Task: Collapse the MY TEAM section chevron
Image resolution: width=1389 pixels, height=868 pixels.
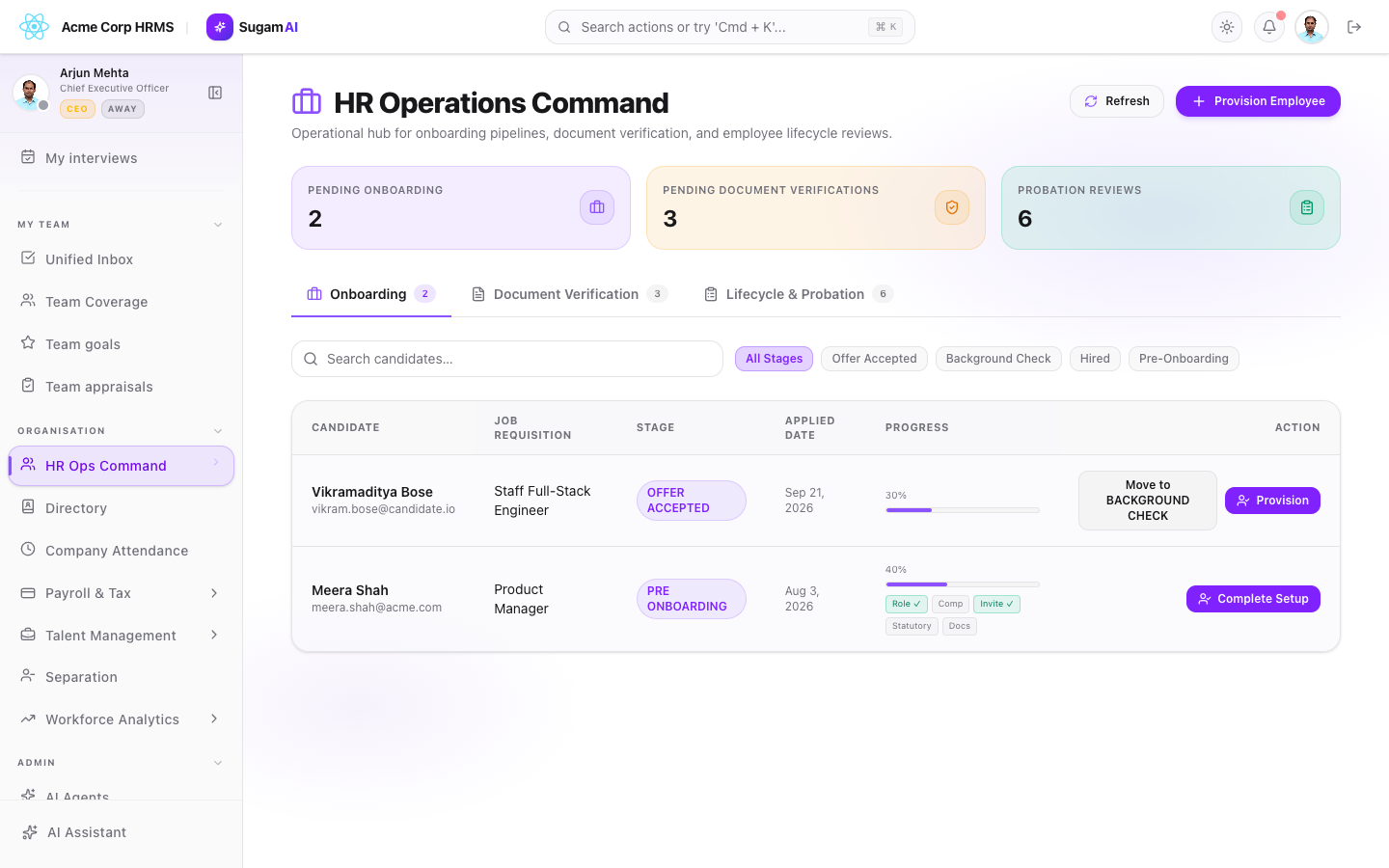Action: 218,225
